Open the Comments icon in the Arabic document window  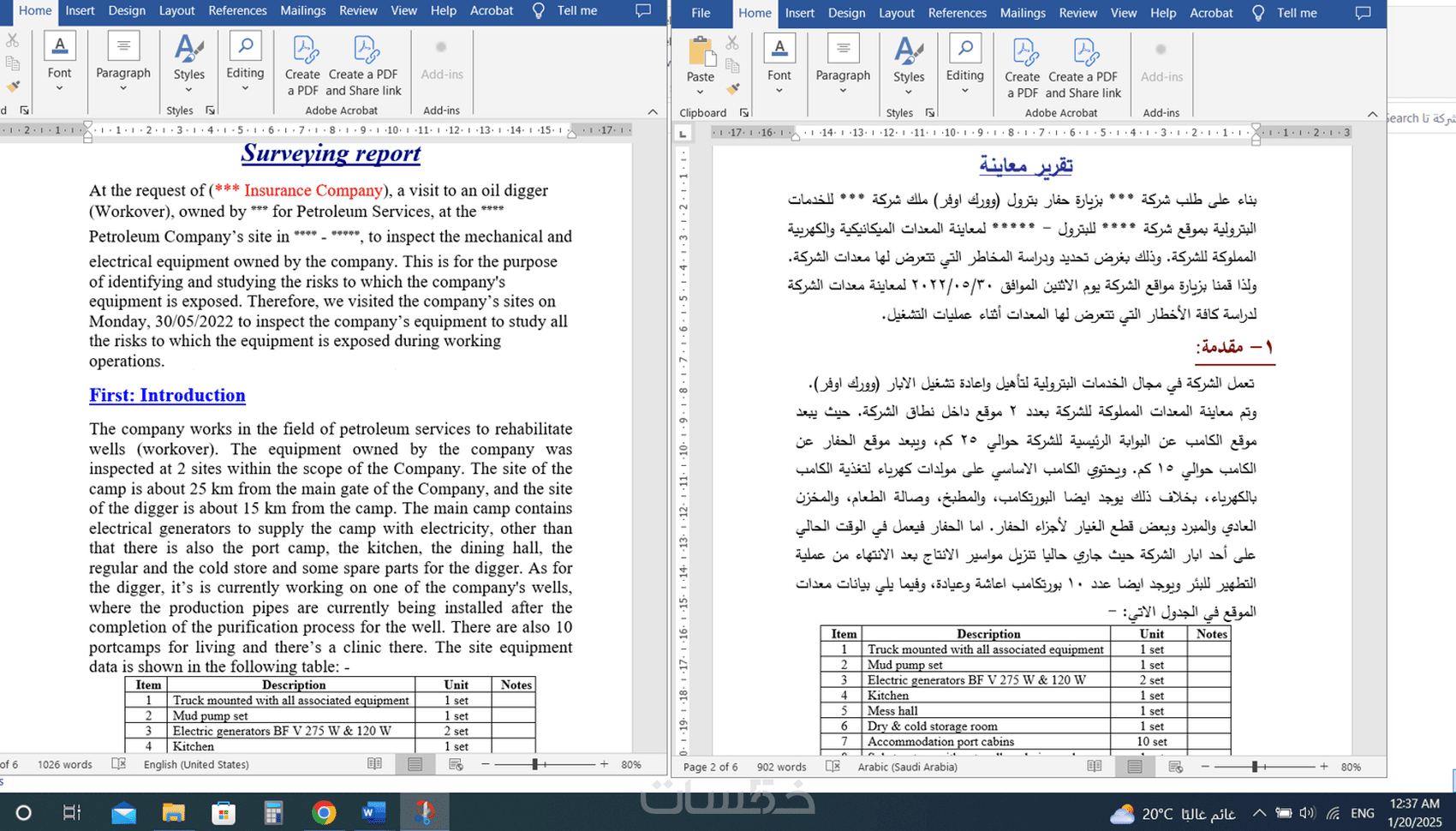click(x=1364, y=13)
